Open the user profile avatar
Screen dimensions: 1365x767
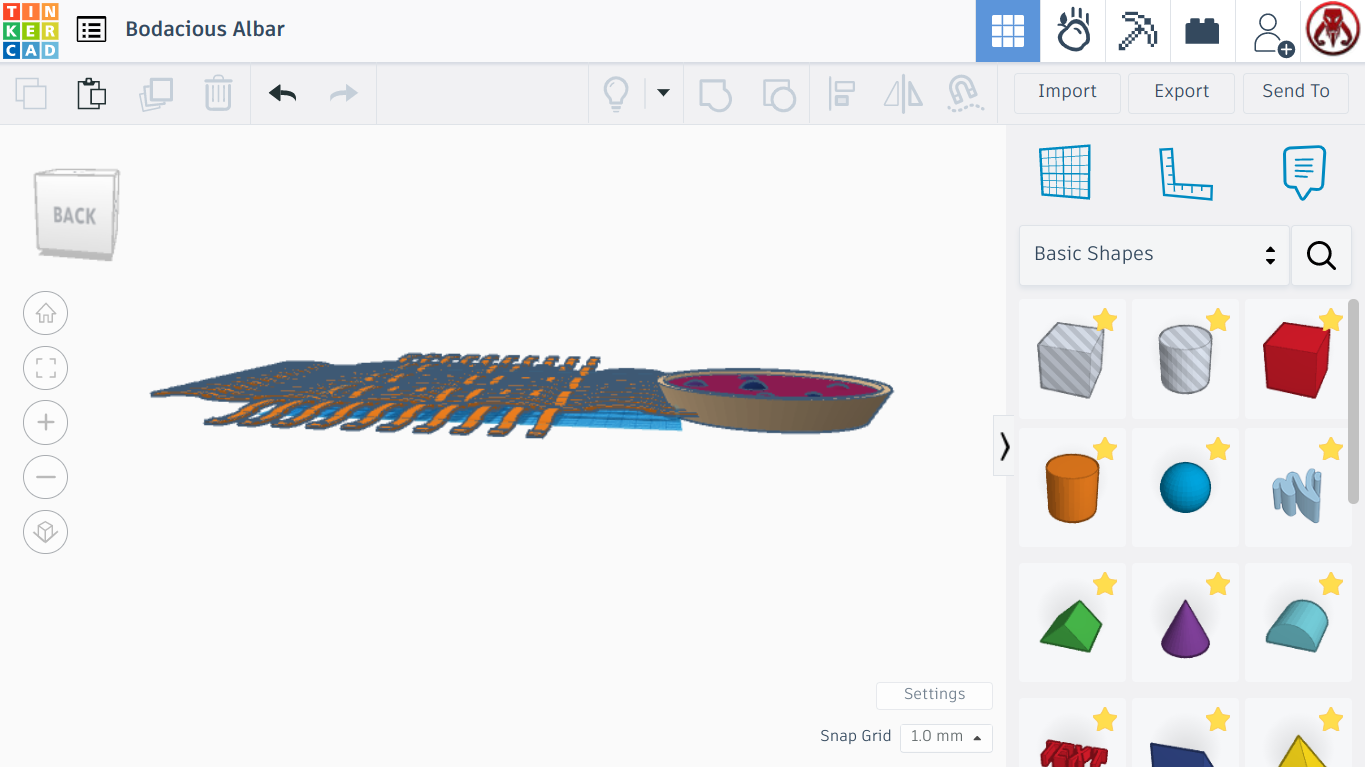1333,31
